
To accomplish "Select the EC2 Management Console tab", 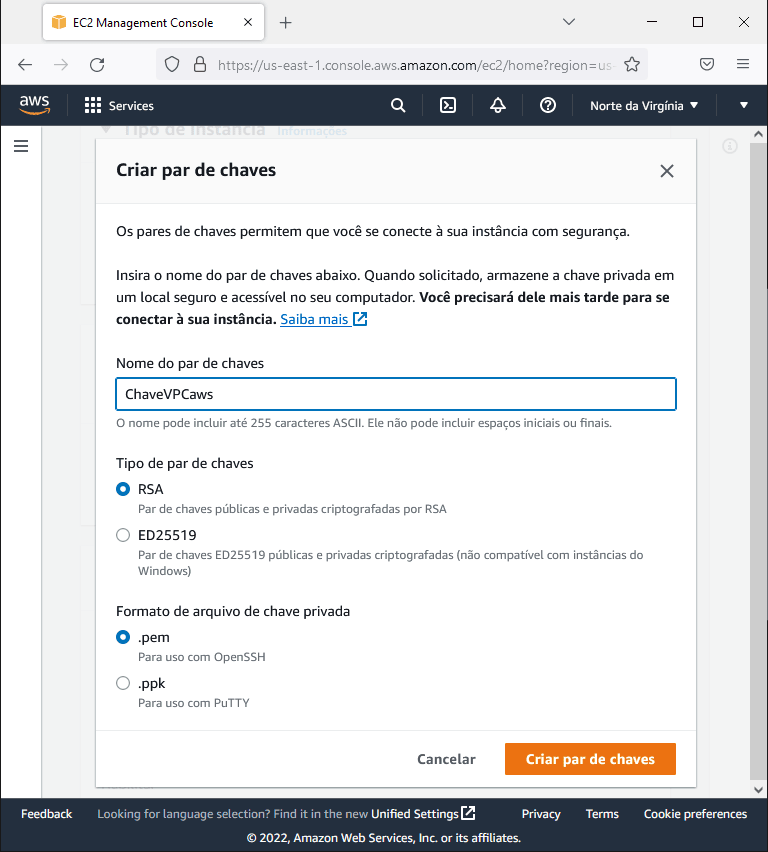I will (x=153, y=22).
